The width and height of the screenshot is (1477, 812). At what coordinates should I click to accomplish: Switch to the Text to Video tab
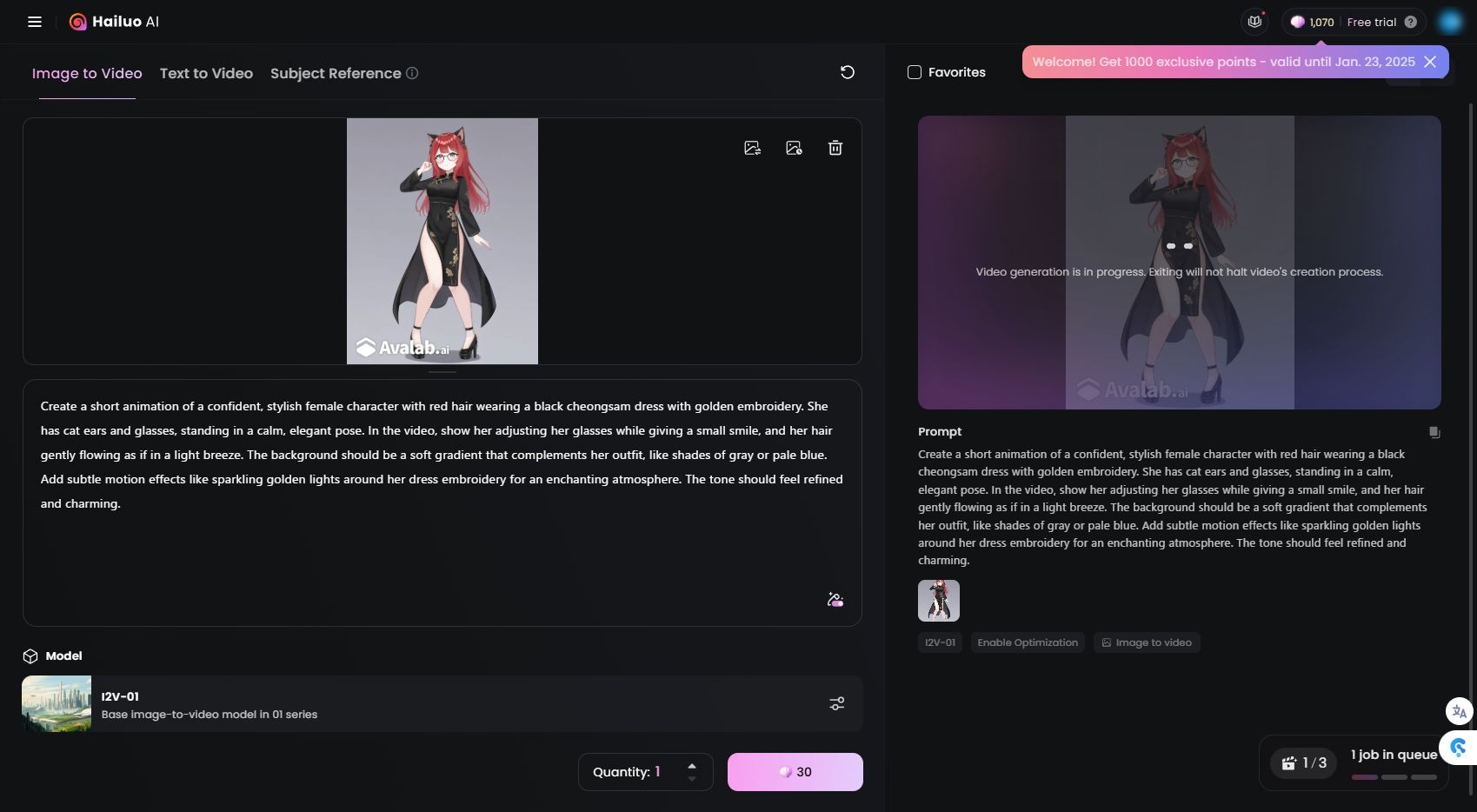coord(205,73)
